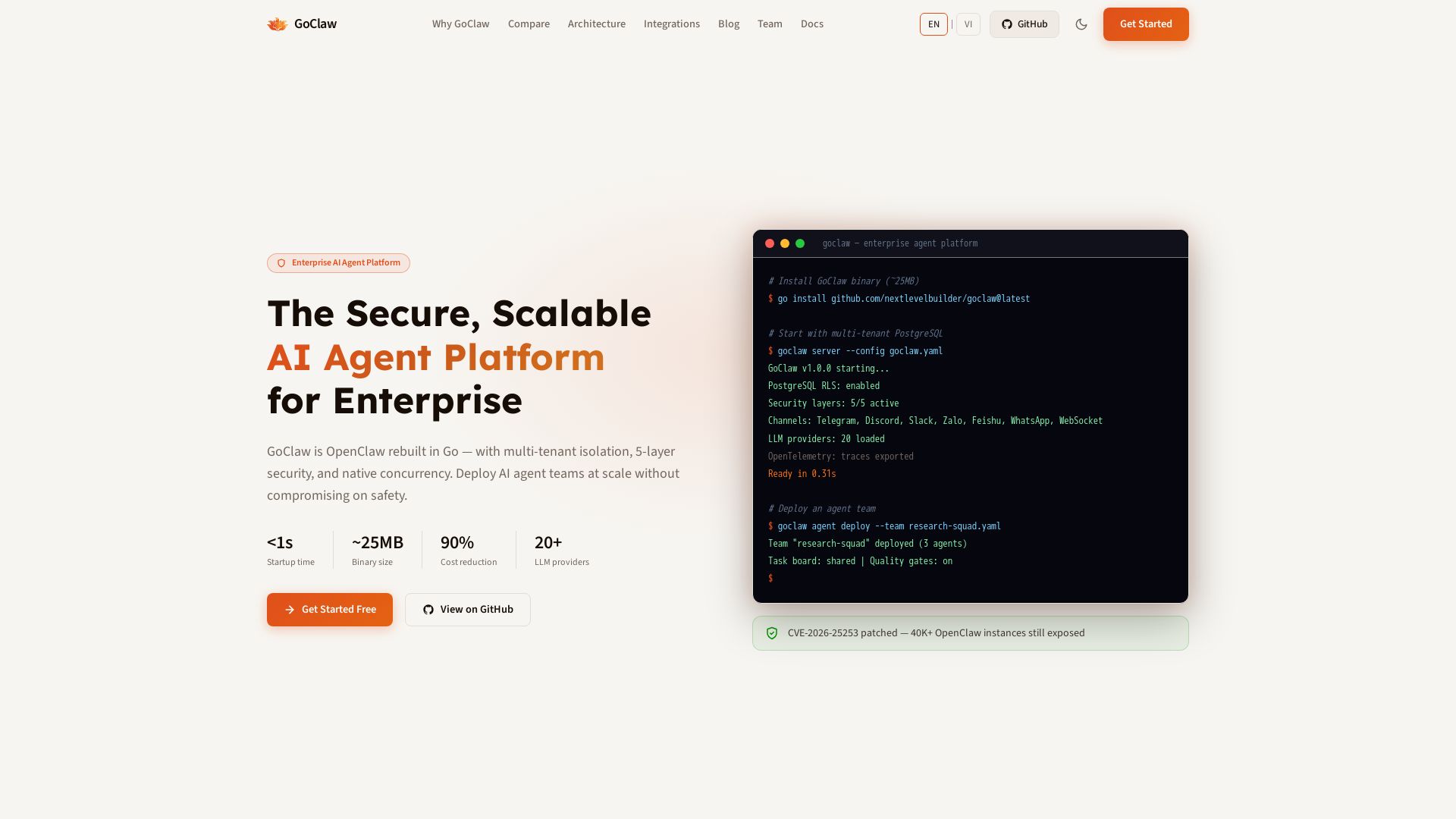This screenshot has width=1456, height=819.
Task: Open the Compare nav item
Action: tap(529, 24)
